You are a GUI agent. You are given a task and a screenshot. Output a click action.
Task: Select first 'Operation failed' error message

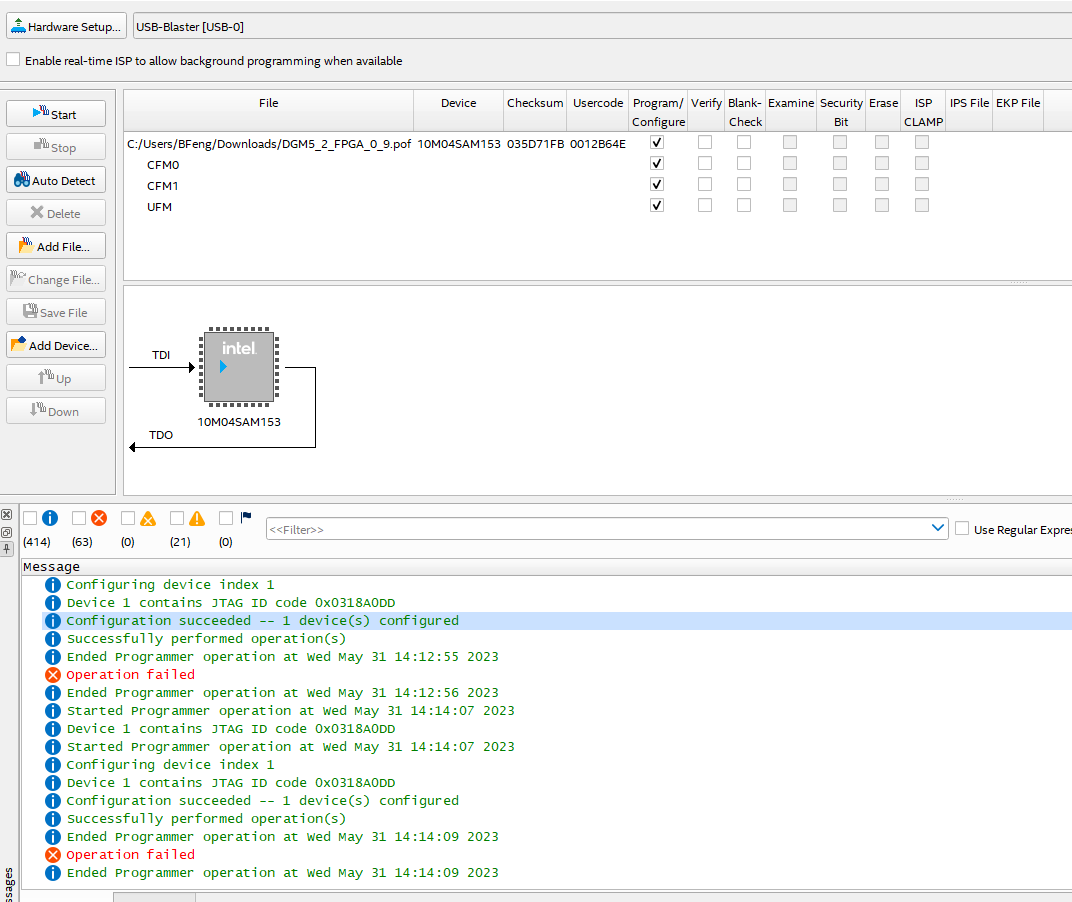point(131,674)
